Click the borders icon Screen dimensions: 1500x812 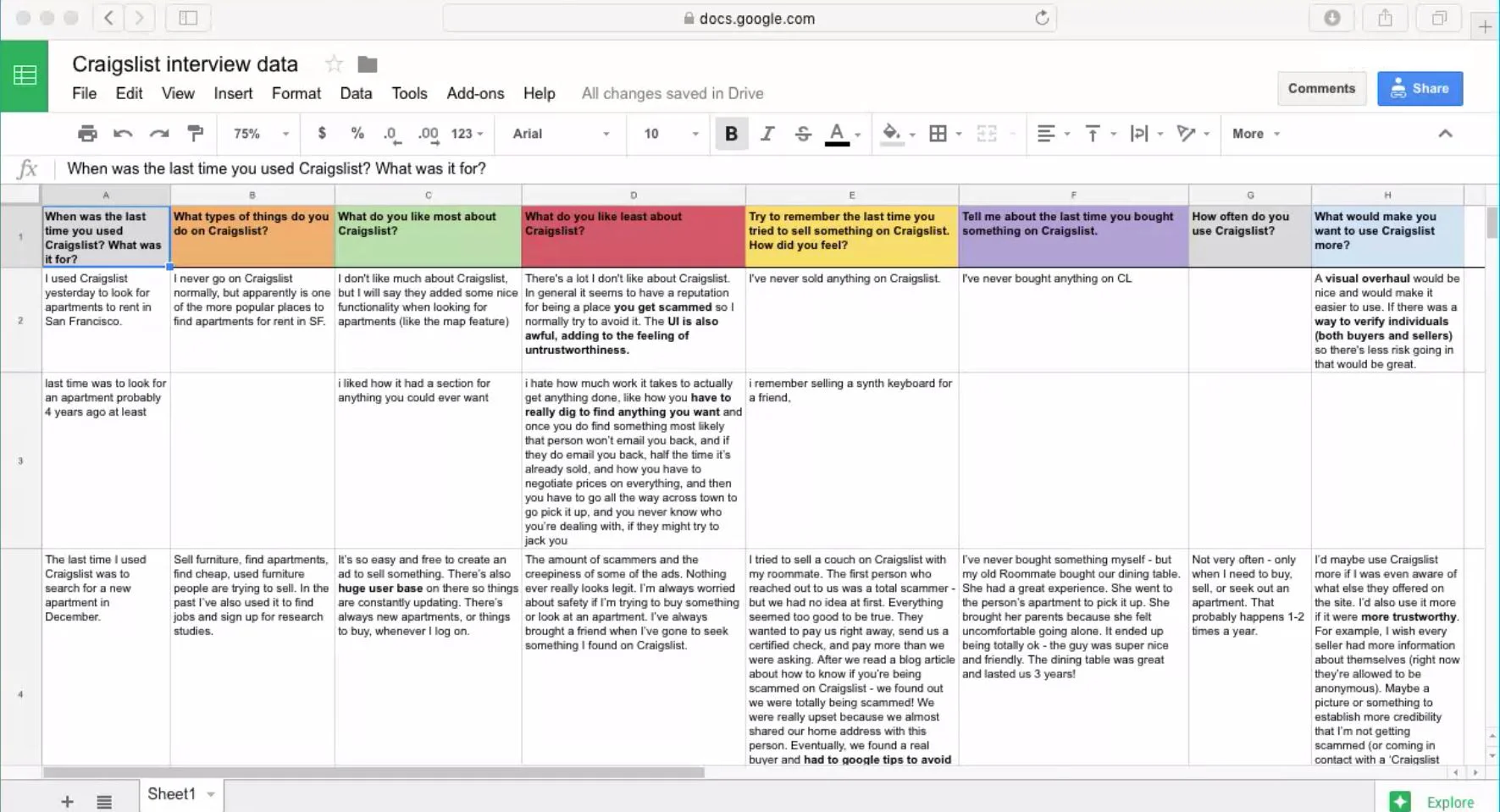[938, 134]
